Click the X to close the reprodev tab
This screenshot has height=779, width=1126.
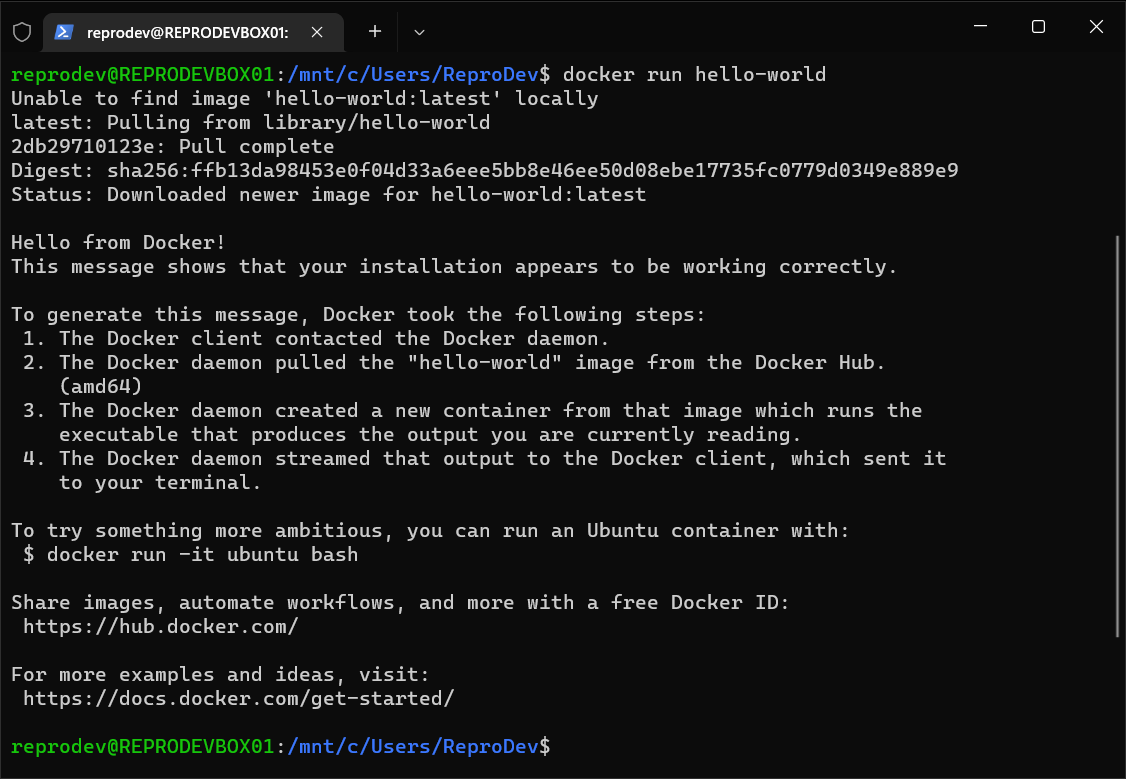317,32
